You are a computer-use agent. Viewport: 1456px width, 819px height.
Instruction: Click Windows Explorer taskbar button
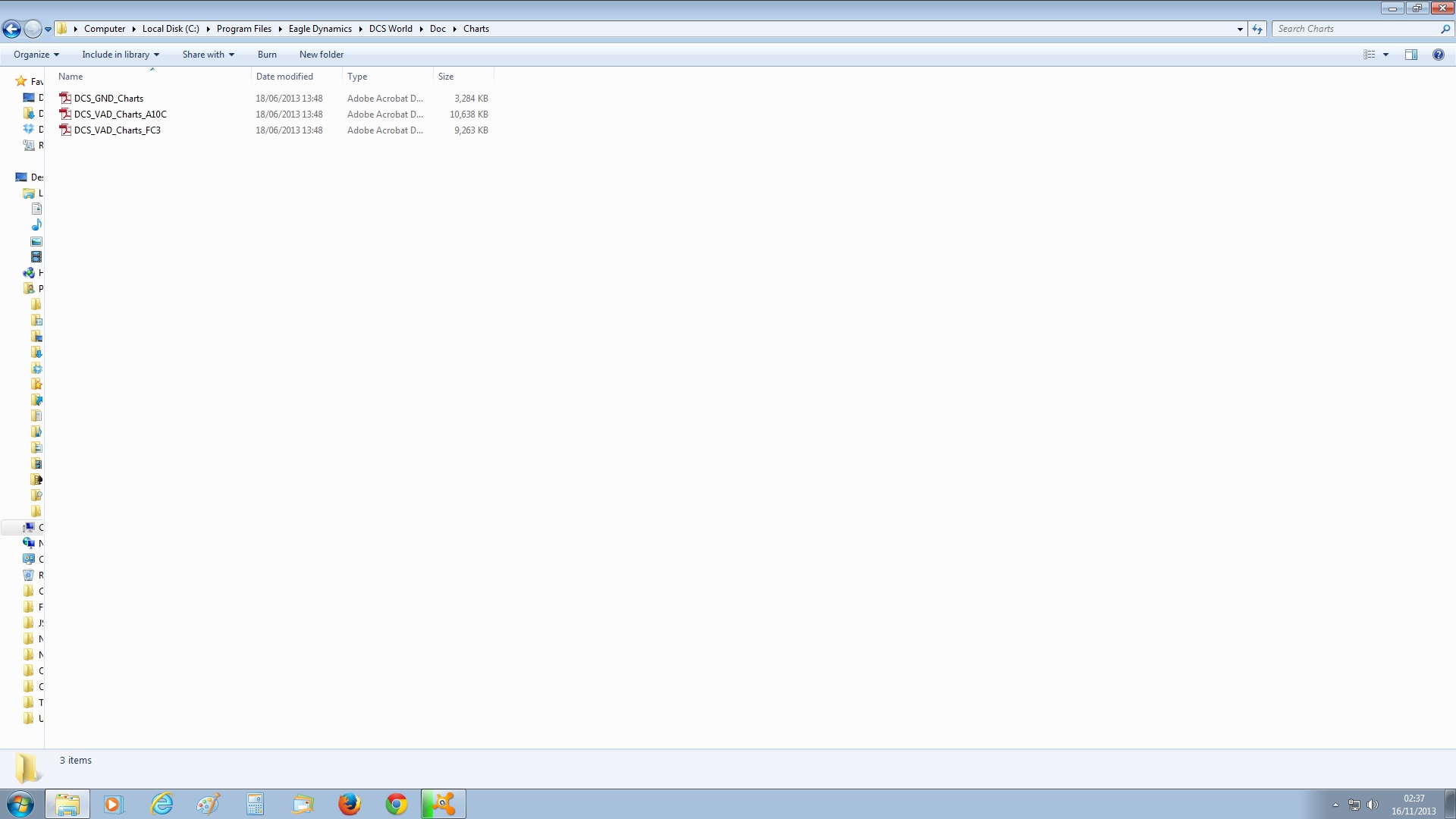pos(67,804)
